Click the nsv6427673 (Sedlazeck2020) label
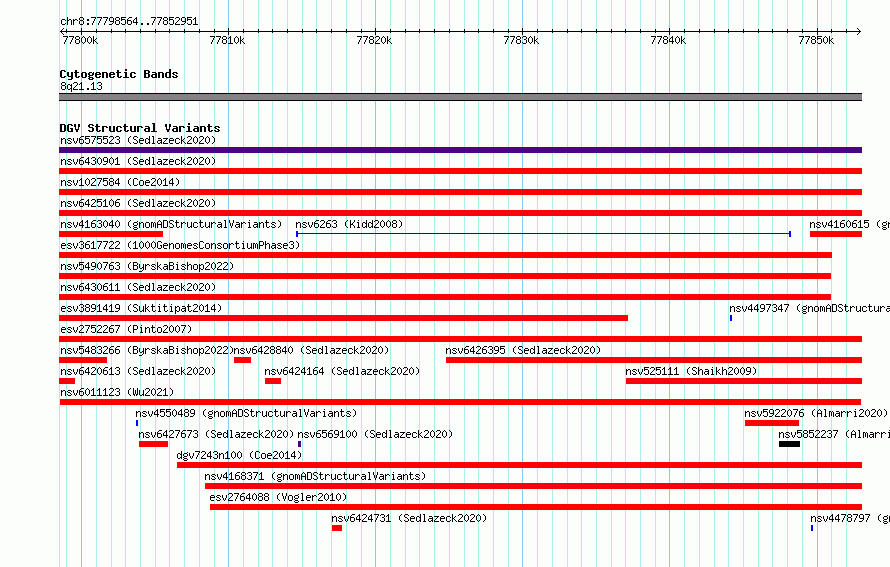This screenshot has height=567, width=890. pos(216,434)
